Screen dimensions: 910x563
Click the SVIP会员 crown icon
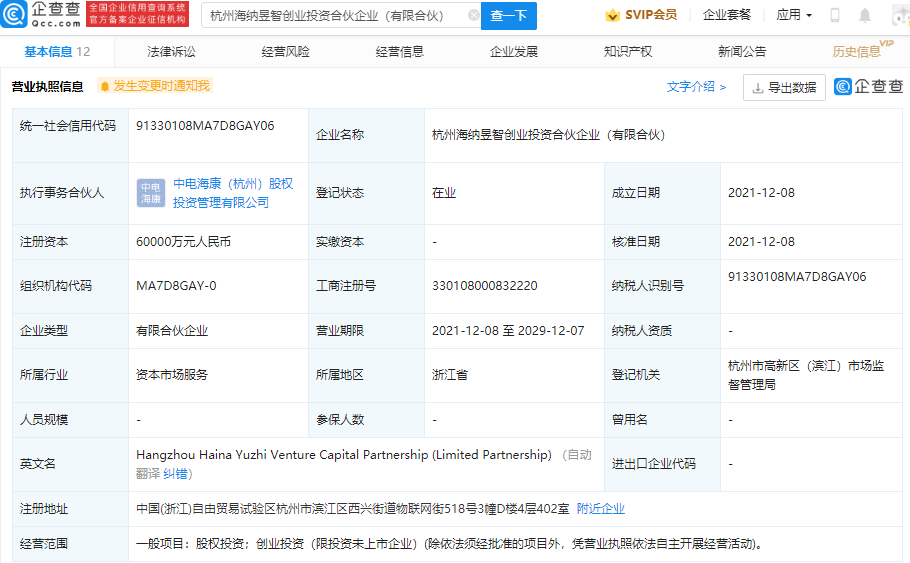click(612, 15)
